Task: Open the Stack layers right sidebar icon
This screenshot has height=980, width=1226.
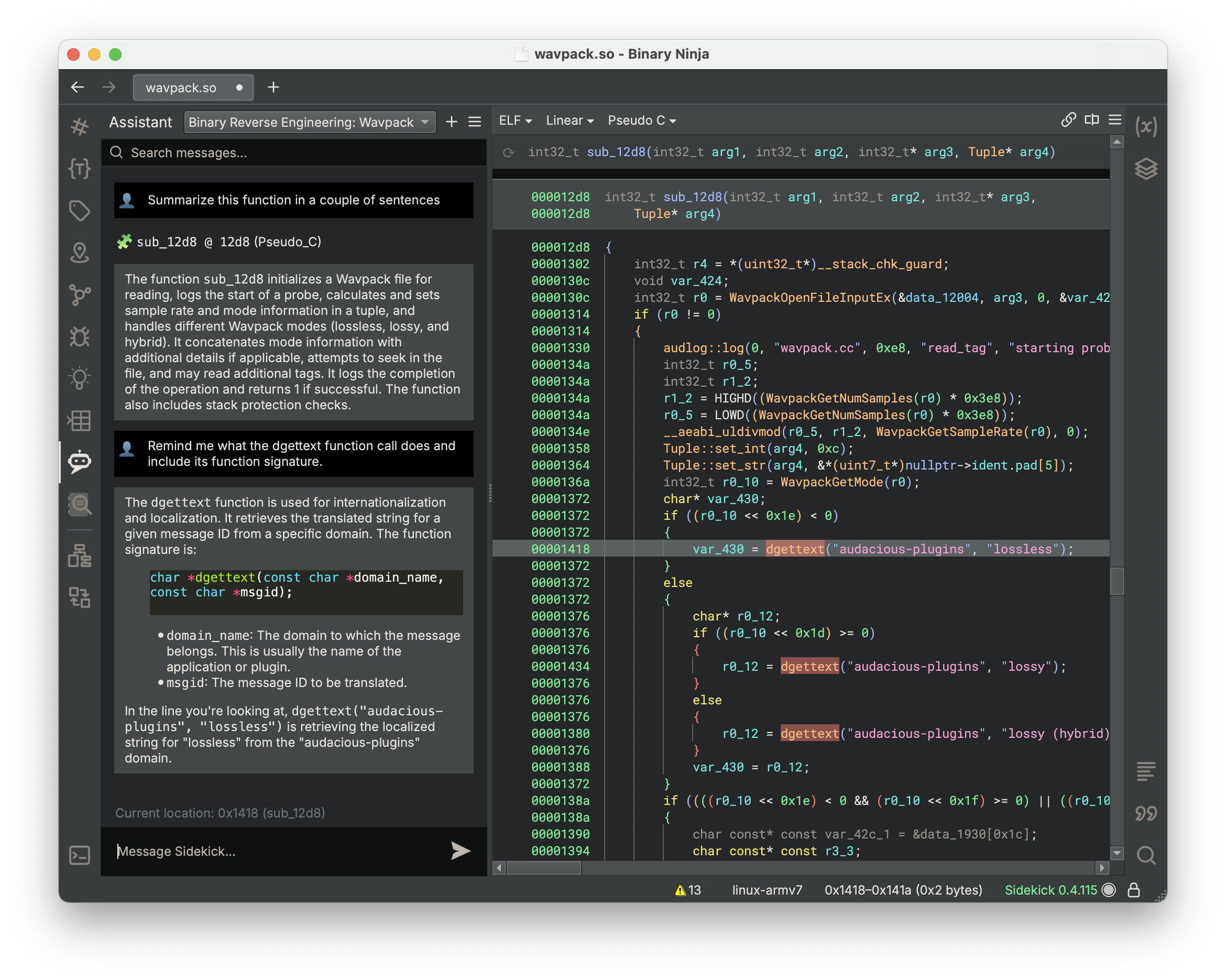Action: 1146,169
